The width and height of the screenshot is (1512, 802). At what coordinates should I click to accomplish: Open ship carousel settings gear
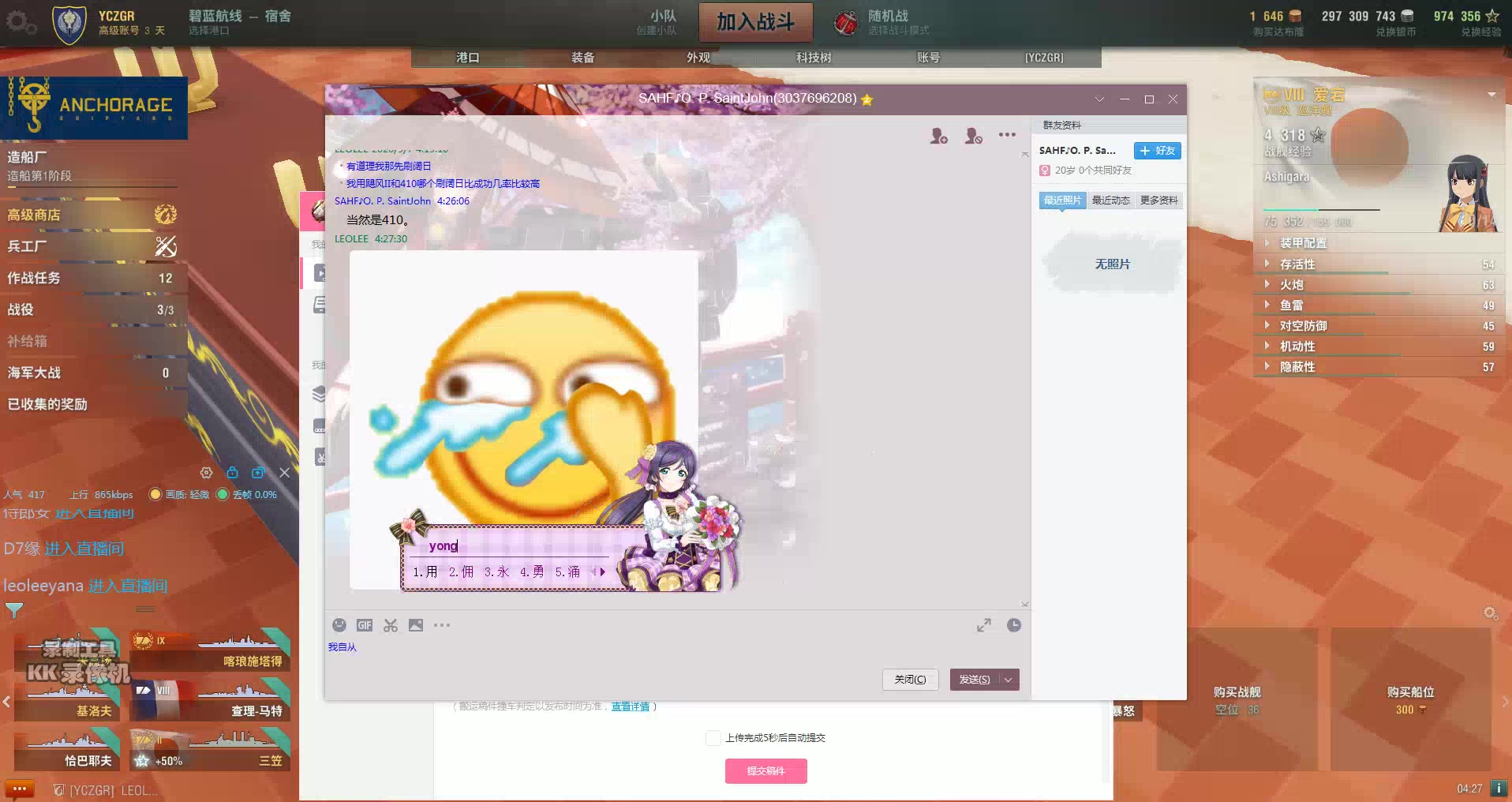coord(1490,613)
